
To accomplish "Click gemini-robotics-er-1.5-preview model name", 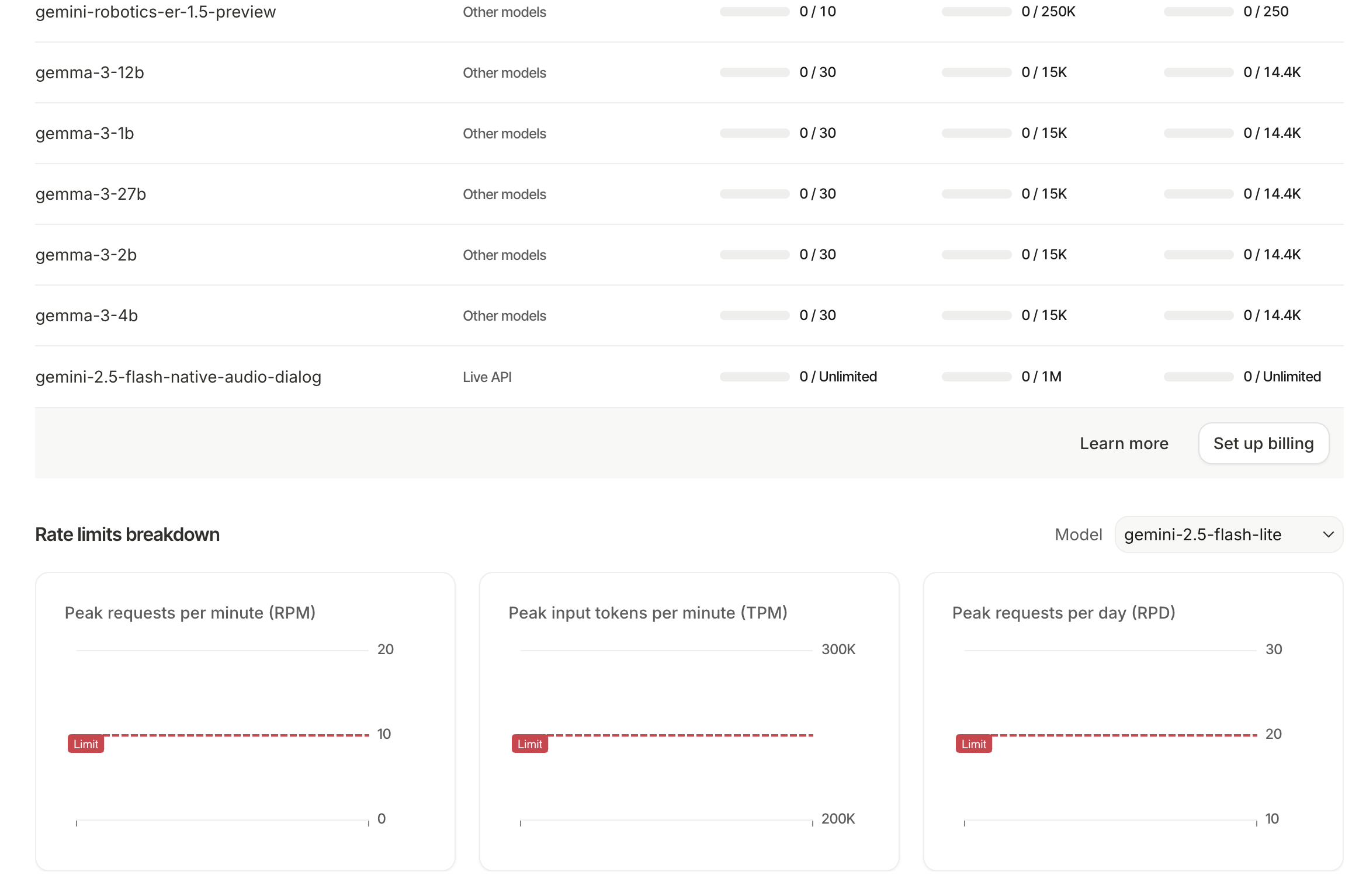I will [155, 12].
